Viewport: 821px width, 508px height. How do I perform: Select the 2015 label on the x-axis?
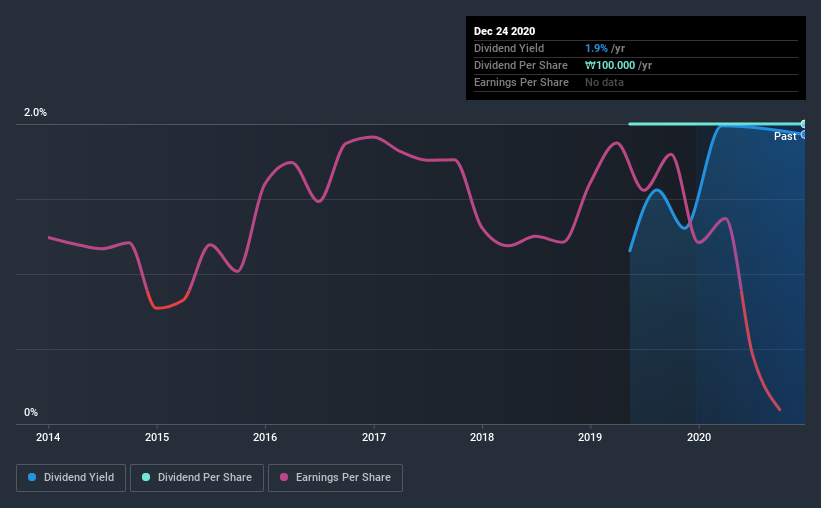[157, 437]
